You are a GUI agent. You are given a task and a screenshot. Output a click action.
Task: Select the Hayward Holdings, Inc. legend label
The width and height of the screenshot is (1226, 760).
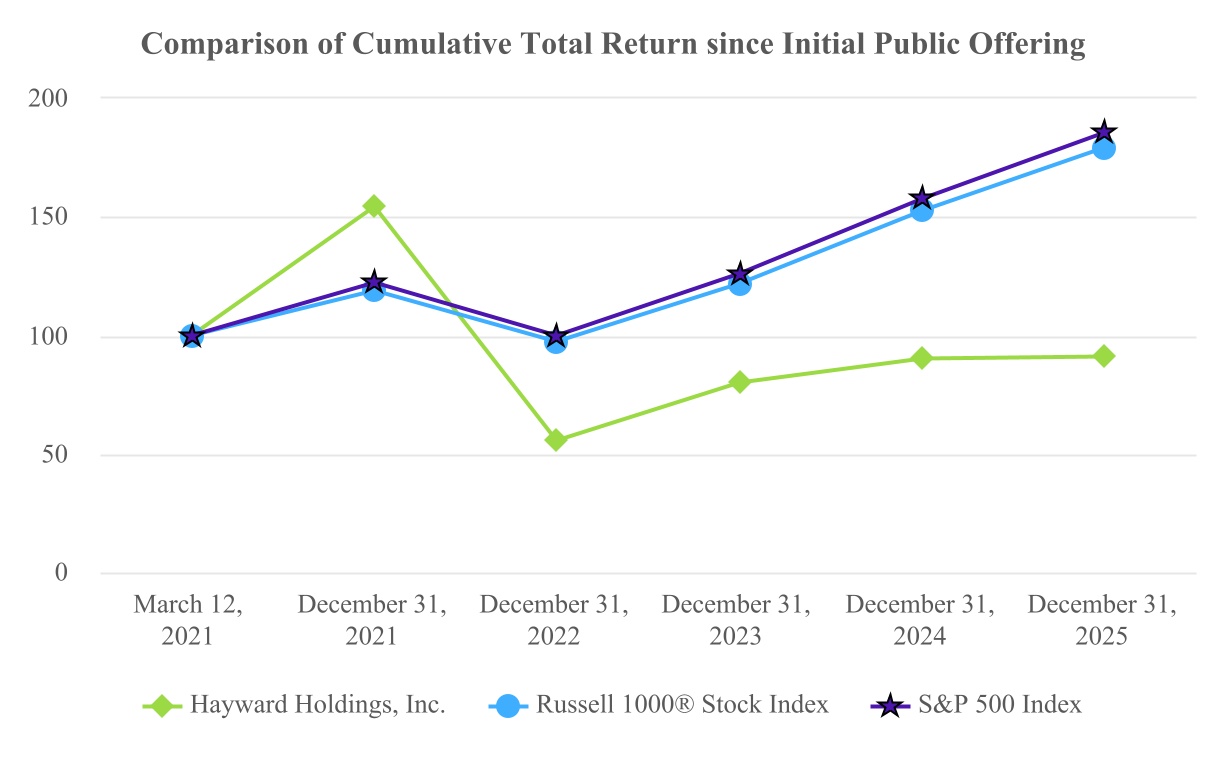point(317,705)
